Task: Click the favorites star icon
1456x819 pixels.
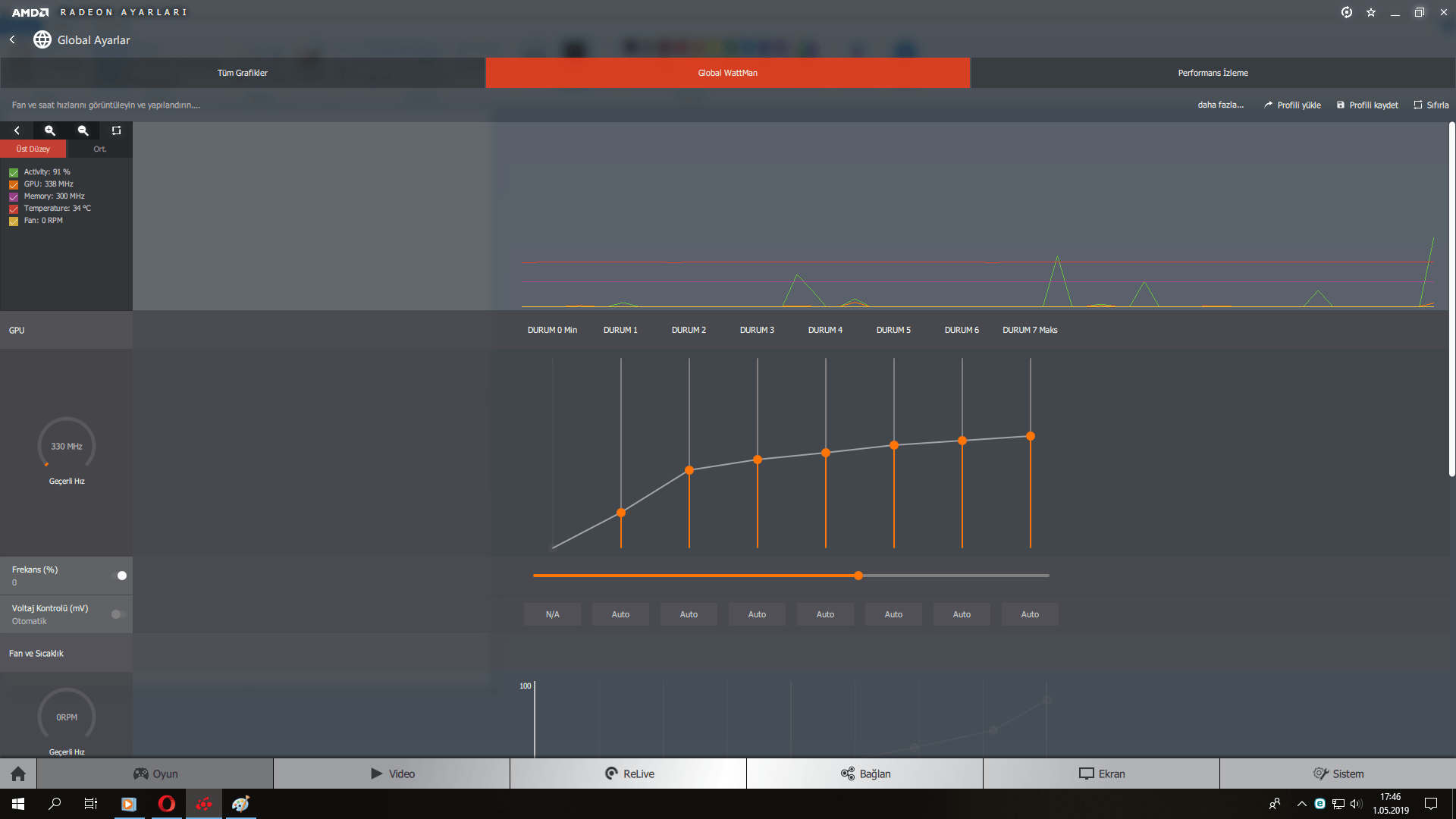Action: [1371, 12]
